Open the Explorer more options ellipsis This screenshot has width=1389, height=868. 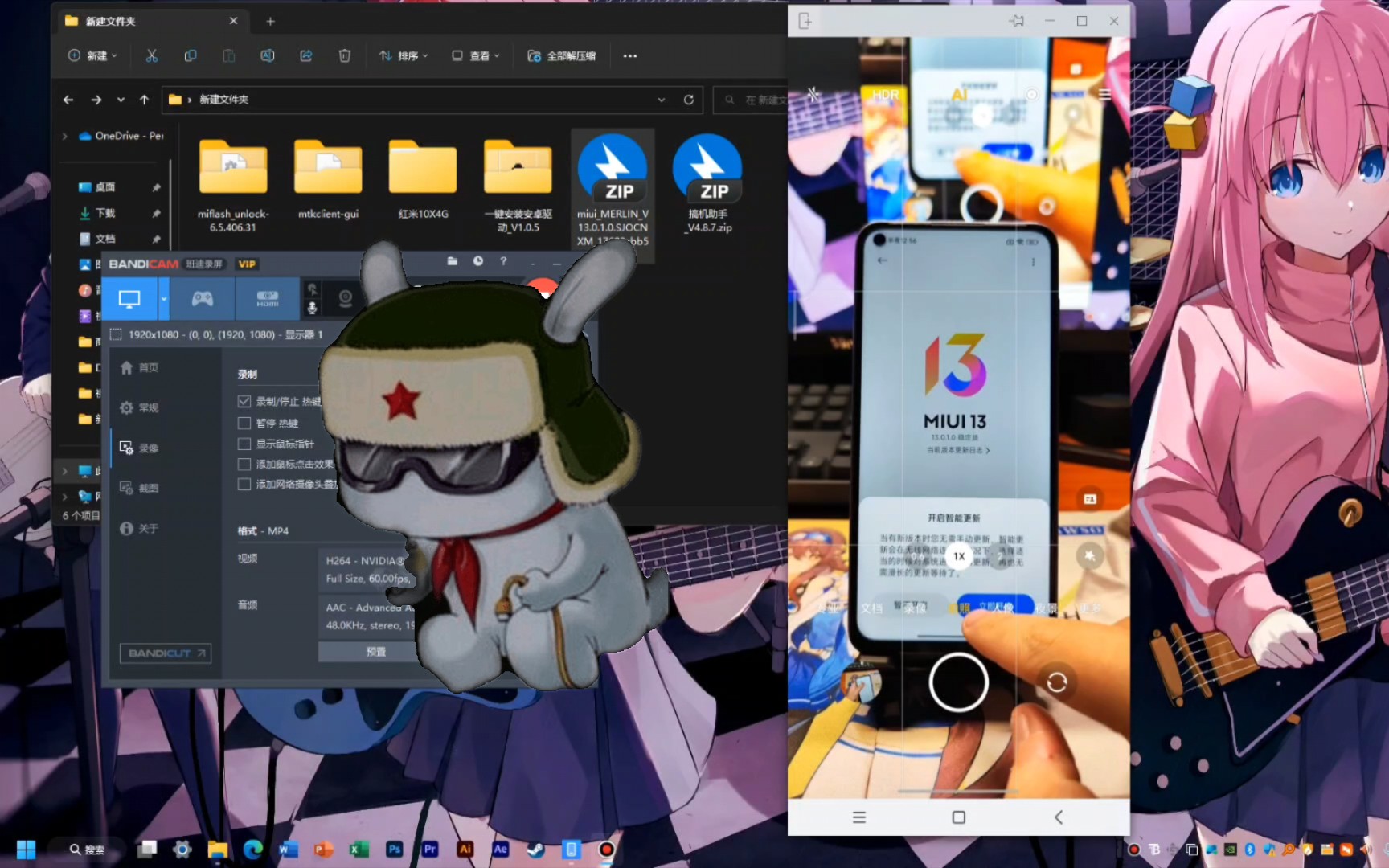point(630,55)
